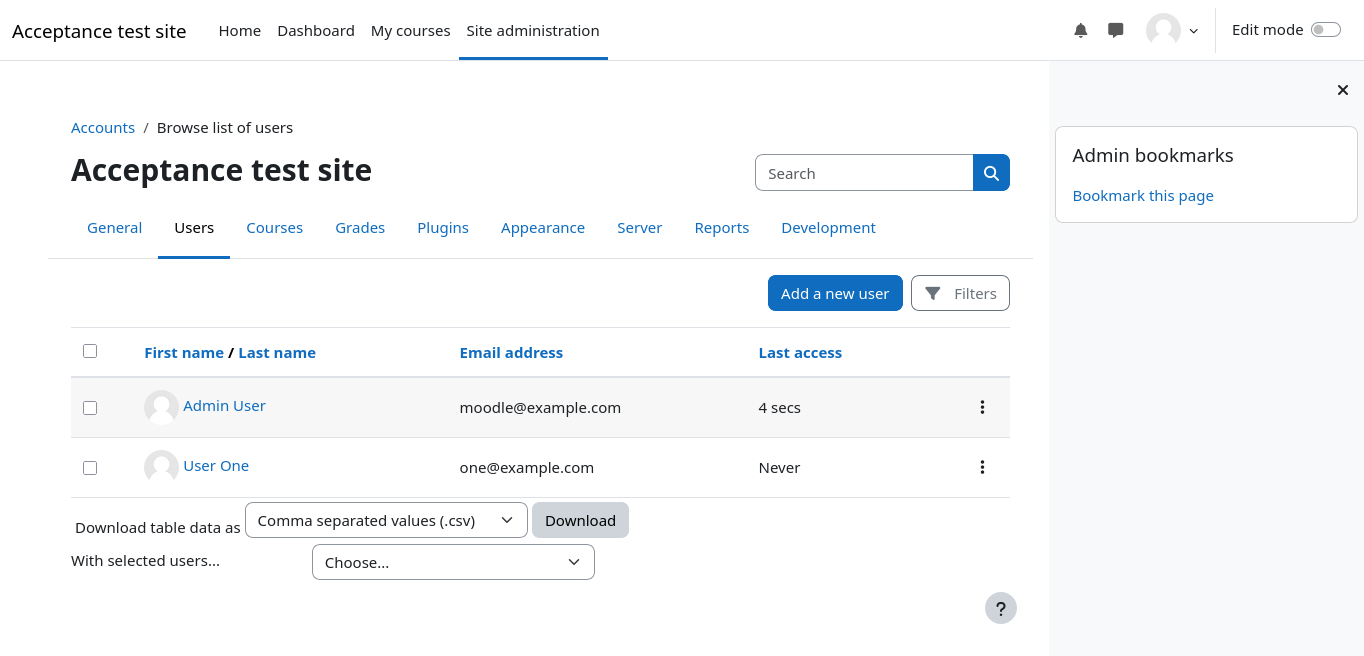Select the Admin User row checkbox
This screenshot has width=1364, height=656.
(90, 407)
